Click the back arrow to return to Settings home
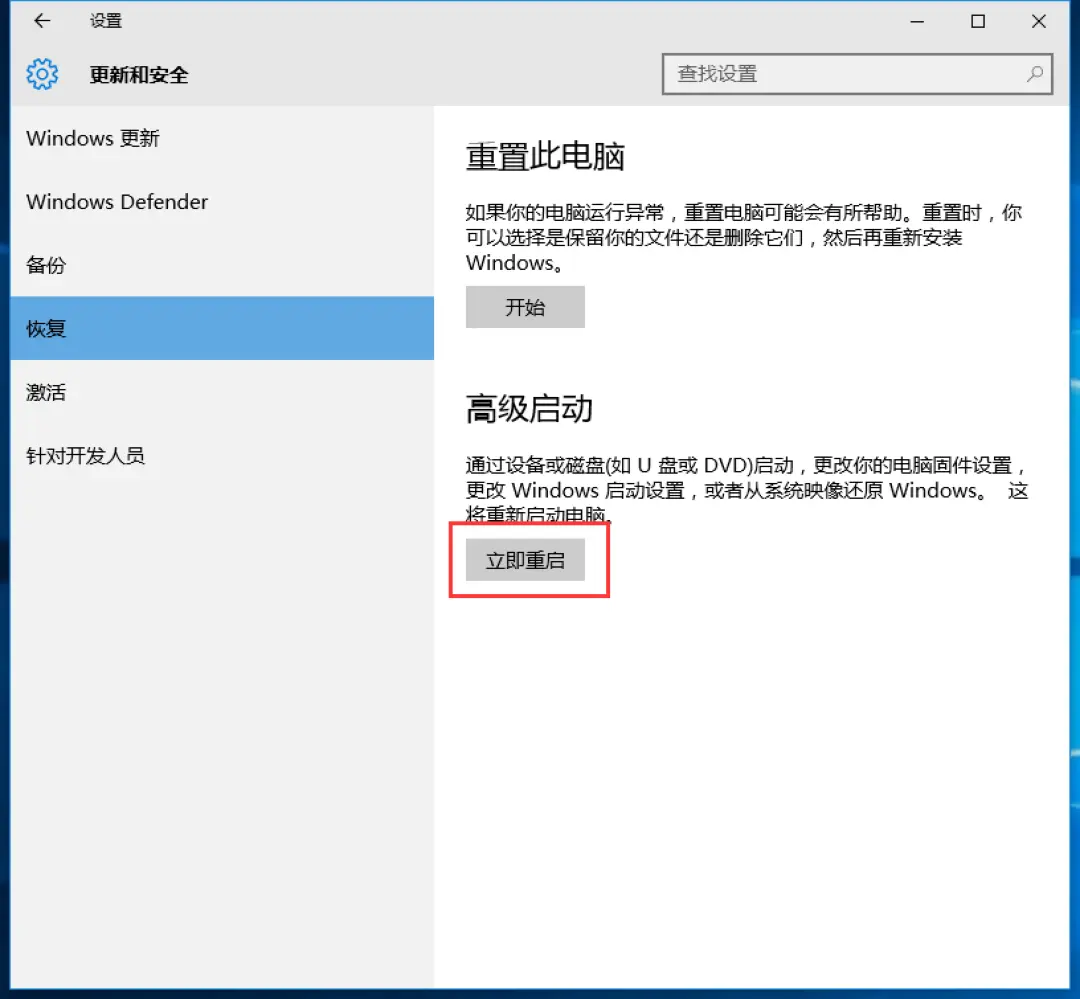This screenshot has height=999, width=1080. point(40,20)
